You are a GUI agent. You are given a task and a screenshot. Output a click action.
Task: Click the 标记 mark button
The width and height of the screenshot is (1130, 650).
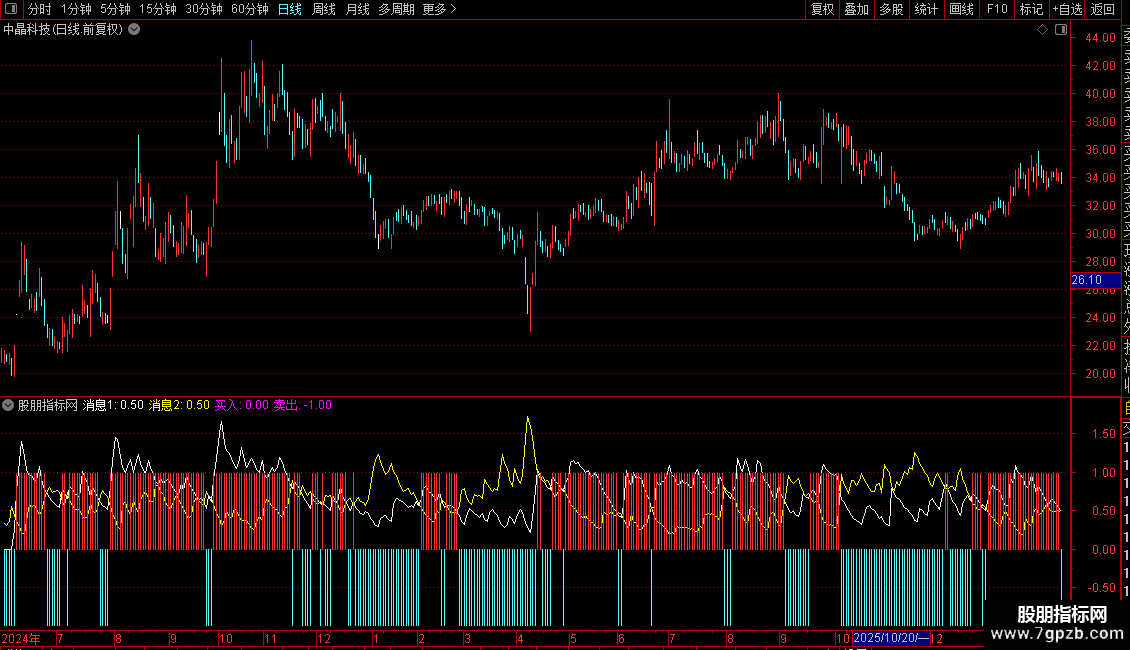(x=1031, y=9)
